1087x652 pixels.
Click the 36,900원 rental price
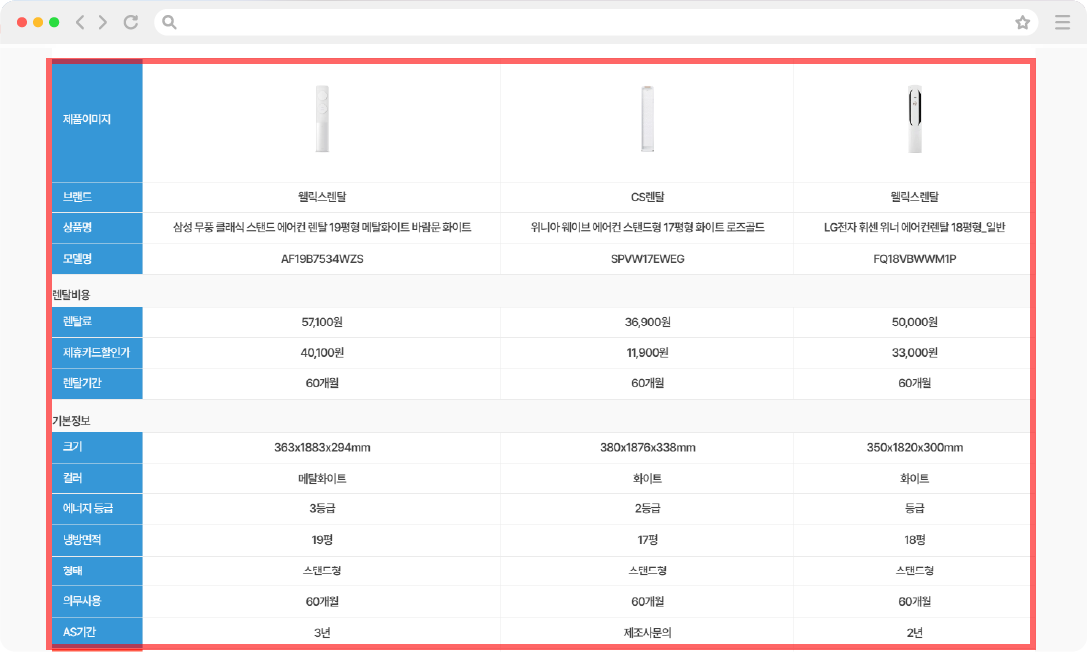pyautogui.click(x=647, y=322)
